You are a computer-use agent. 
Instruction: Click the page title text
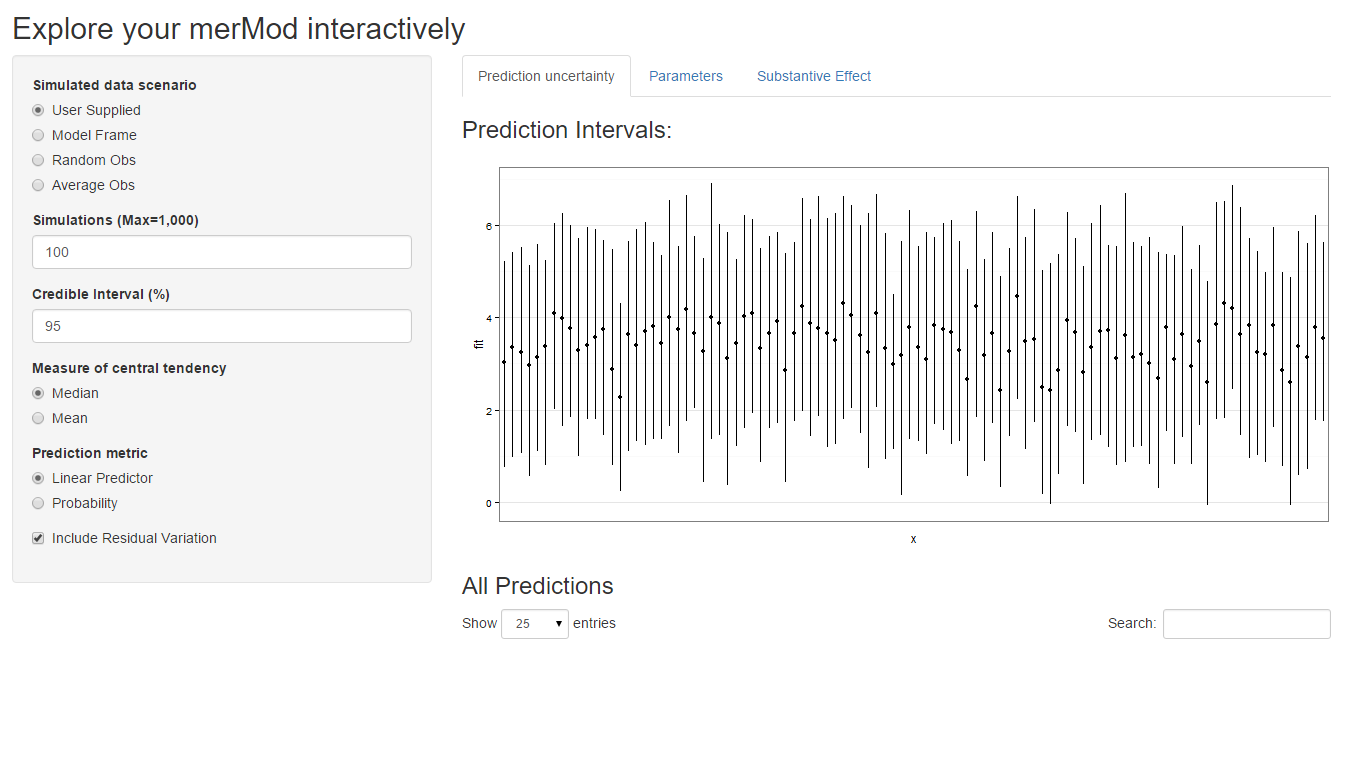[238, 29]
